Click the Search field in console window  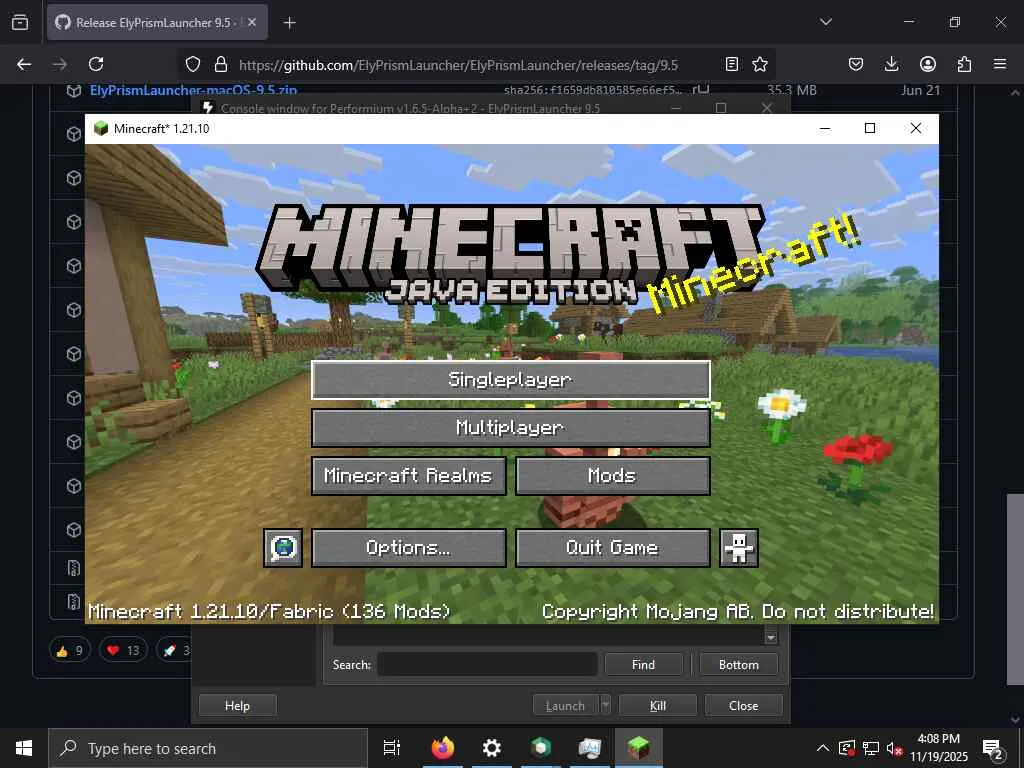point(487,665)
